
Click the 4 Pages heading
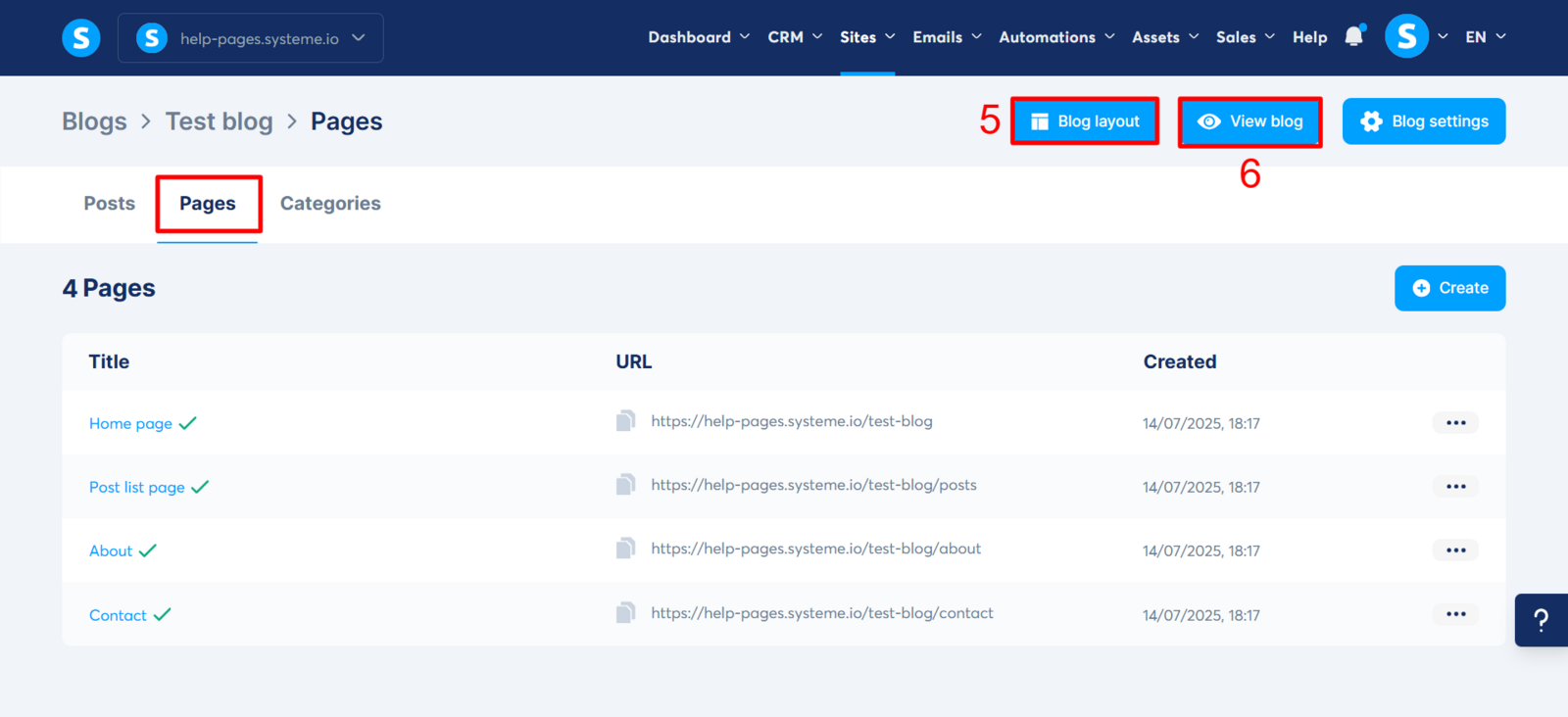coord(109,288)
